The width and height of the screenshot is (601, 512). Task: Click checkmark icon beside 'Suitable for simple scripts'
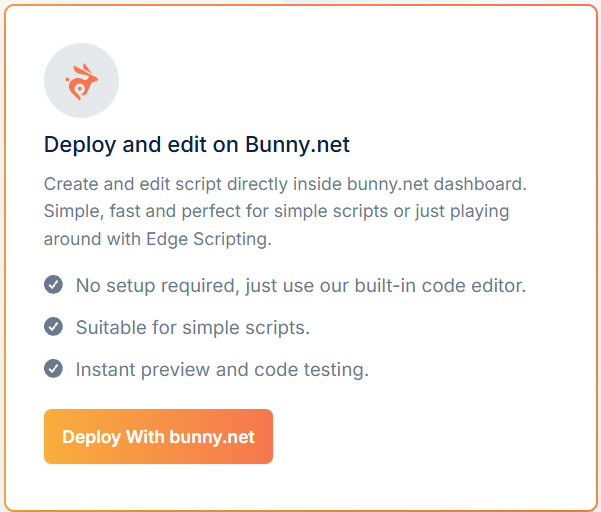53,327
